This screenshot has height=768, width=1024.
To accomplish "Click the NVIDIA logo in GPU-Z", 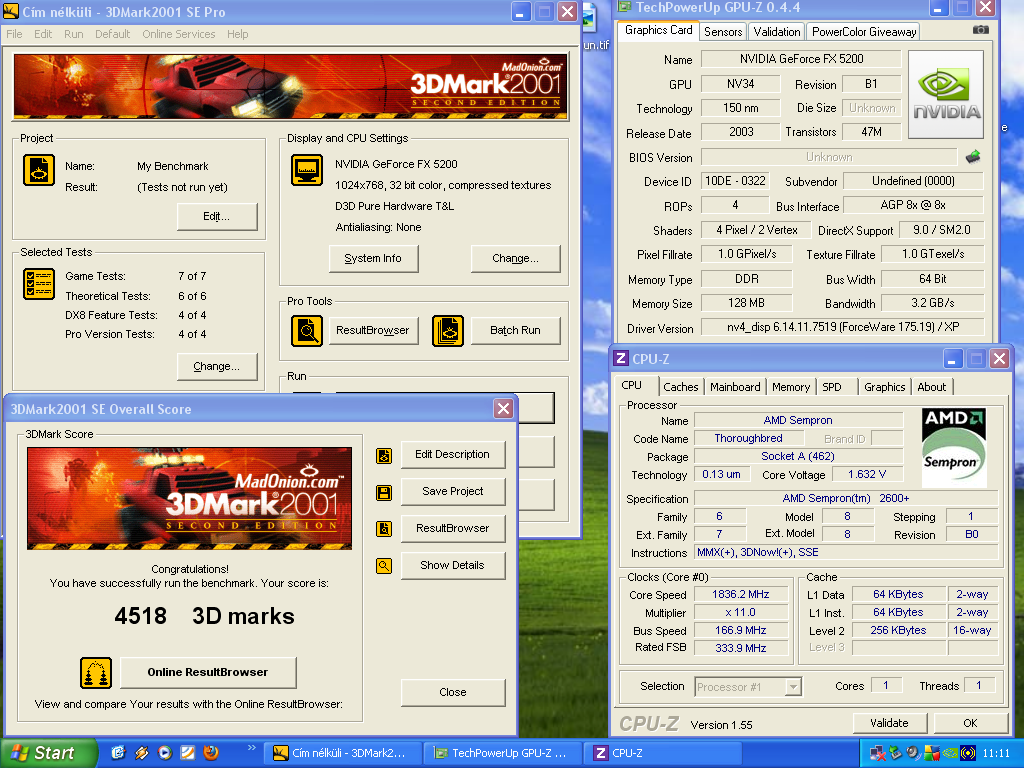I will (x=946, y=95).
